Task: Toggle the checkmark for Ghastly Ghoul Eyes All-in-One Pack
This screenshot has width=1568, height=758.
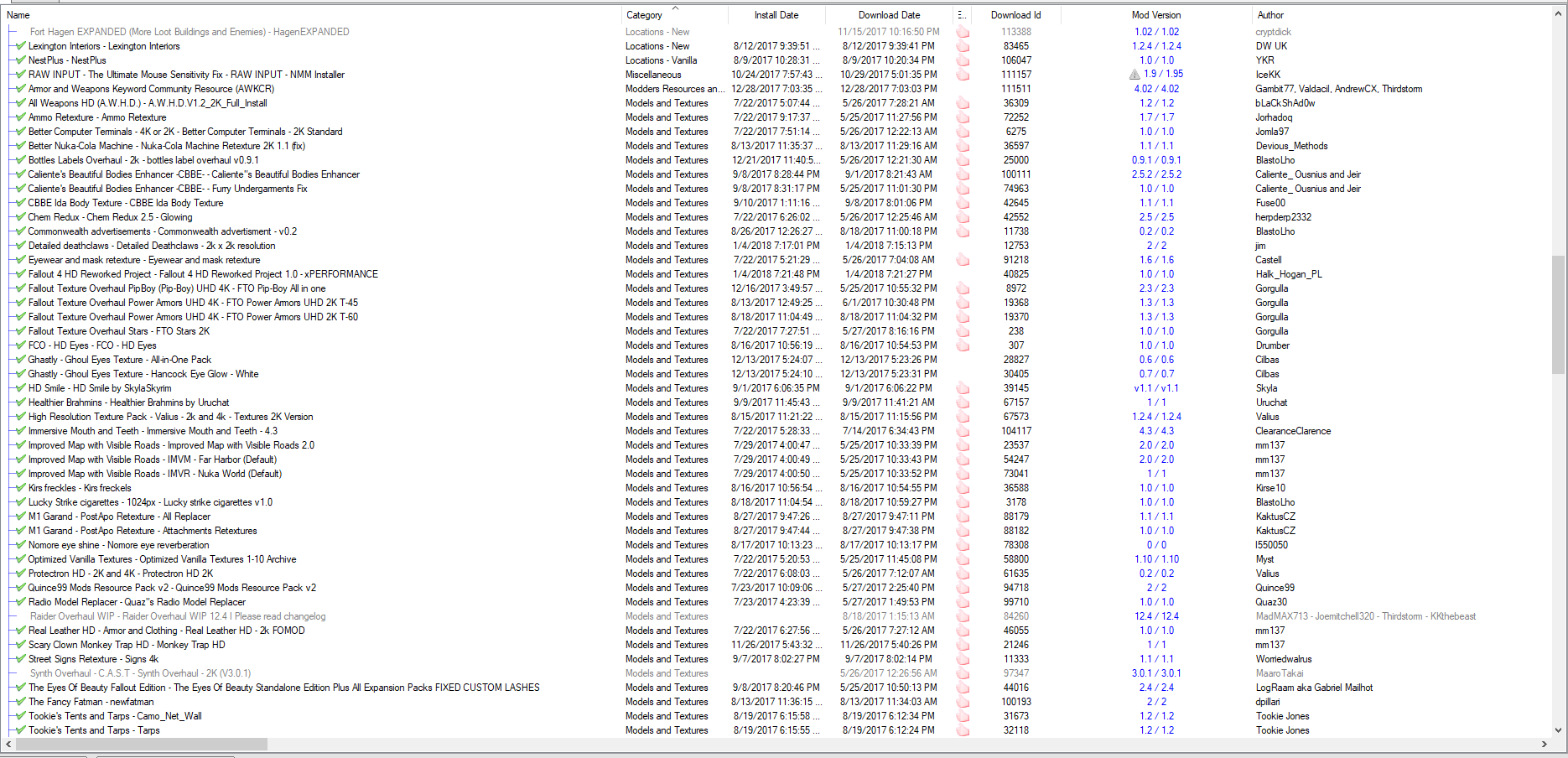Action: [21, 360]
